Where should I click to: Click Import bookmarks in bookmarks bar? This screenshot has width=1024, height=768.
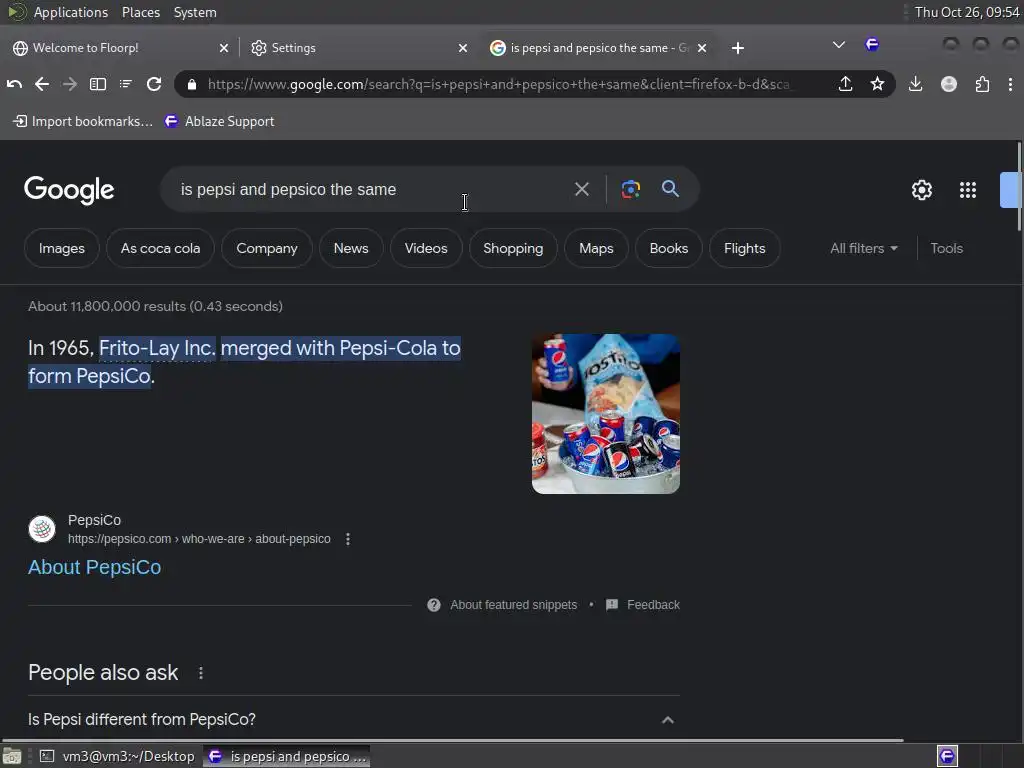tap(83, 121)
